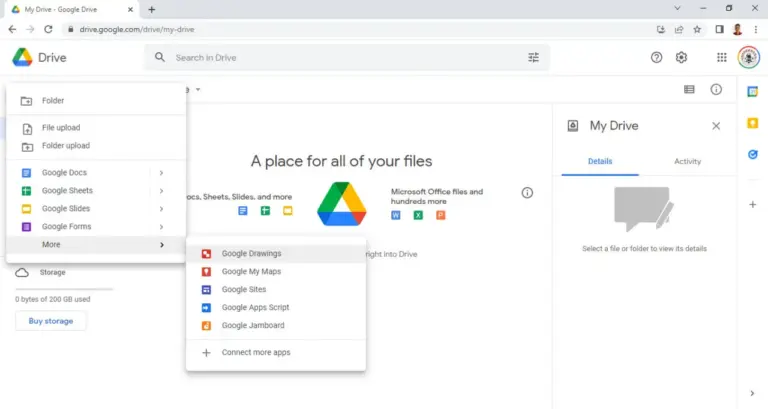Click the Chrome address bar URL
768x409 pixels.
click(x=137, y=29)
